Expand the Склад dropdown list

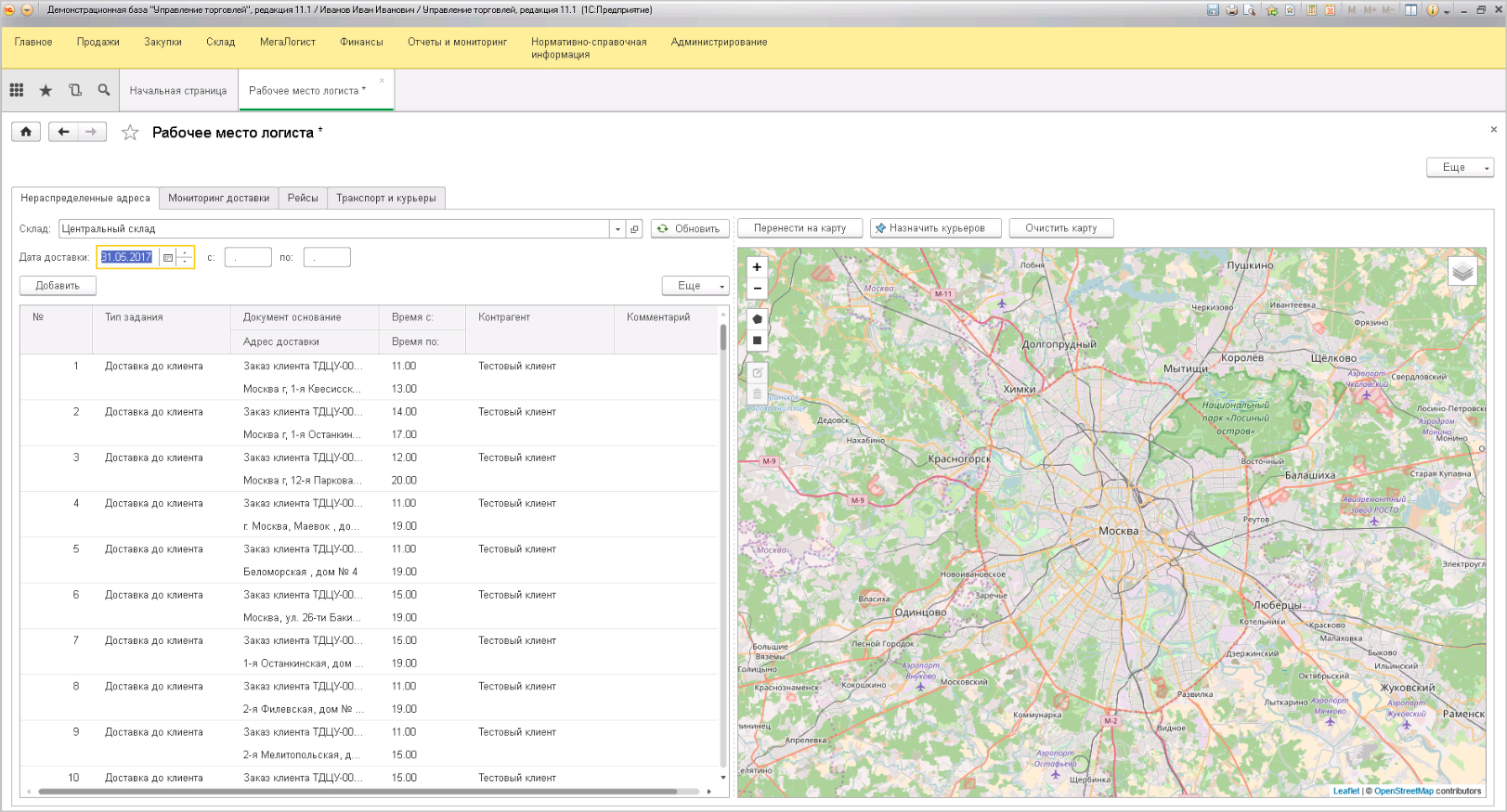click(617, 229)
